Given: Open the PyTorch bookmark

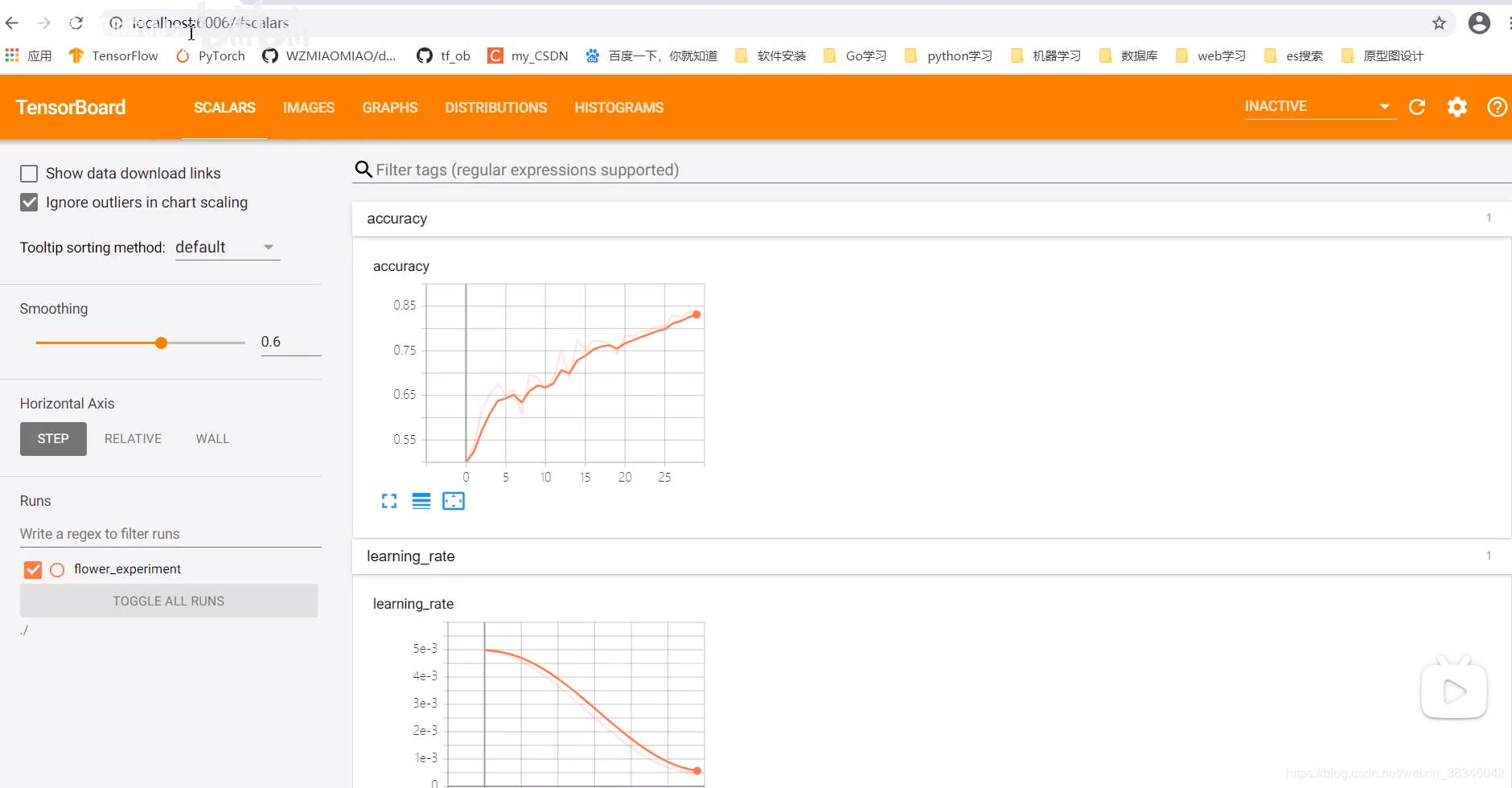Looking at the screenshot, I should [211, 55].
